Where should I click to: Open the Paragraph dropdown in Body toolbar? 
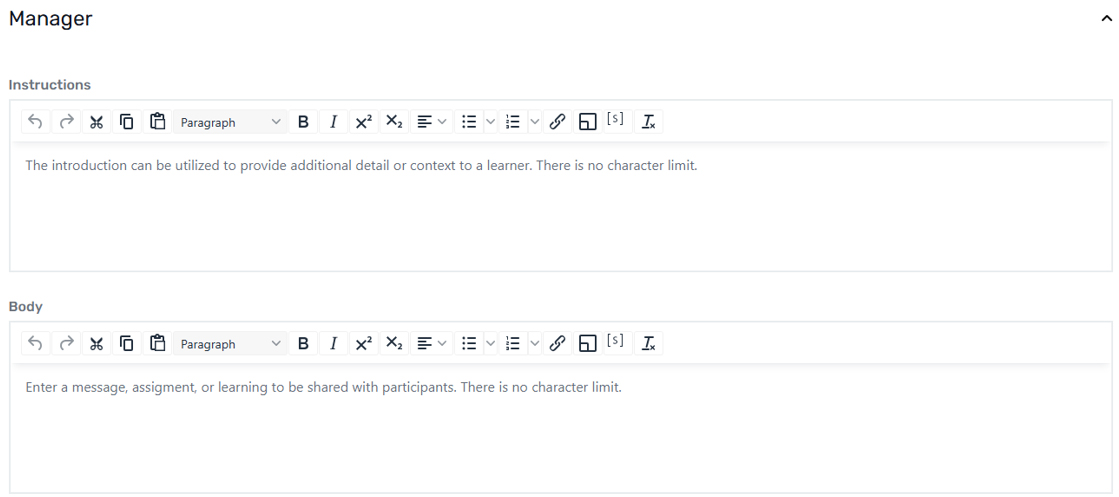click(x=230, y=344)
